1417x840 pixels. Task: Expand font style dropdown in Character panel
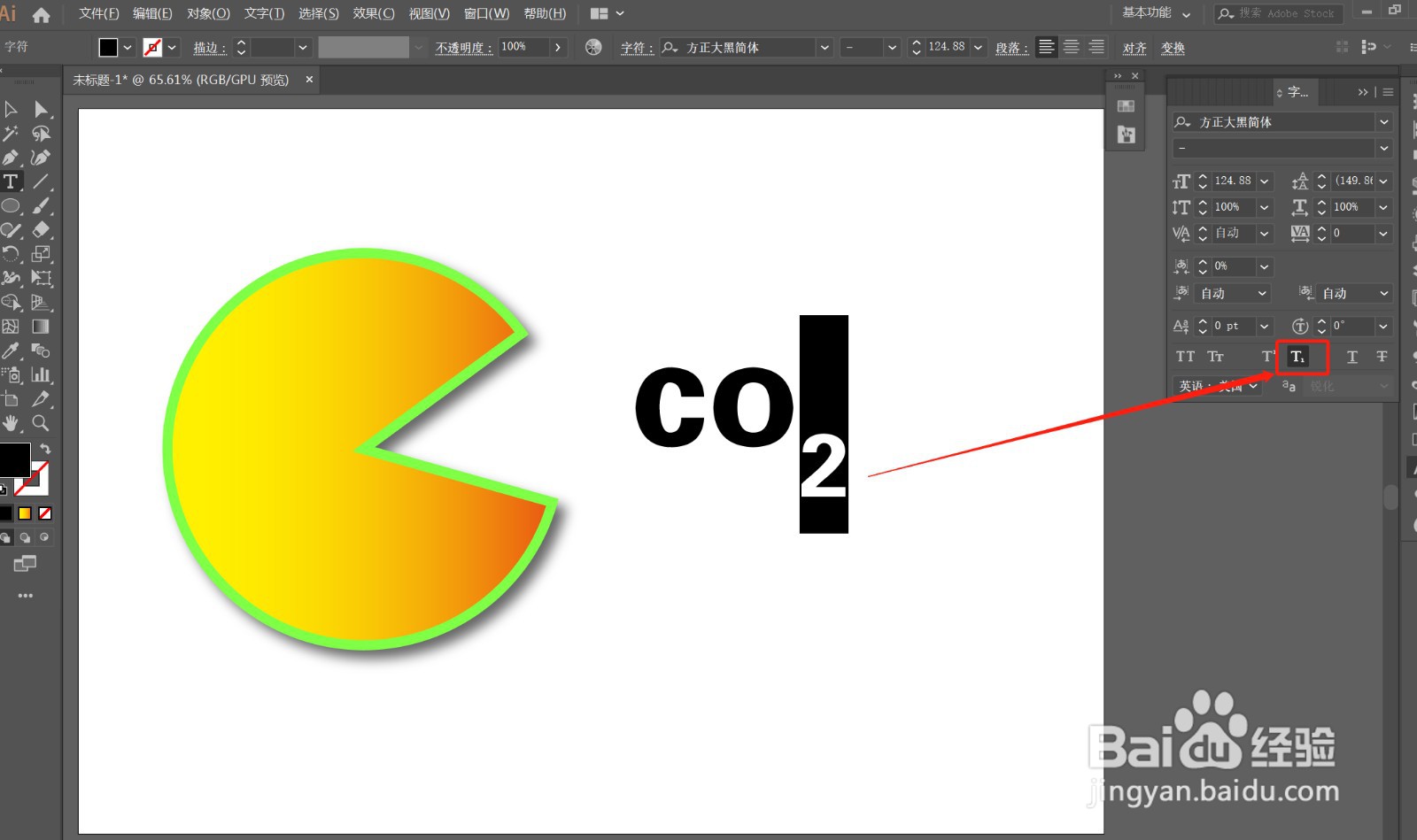[x=1383, y=148]
